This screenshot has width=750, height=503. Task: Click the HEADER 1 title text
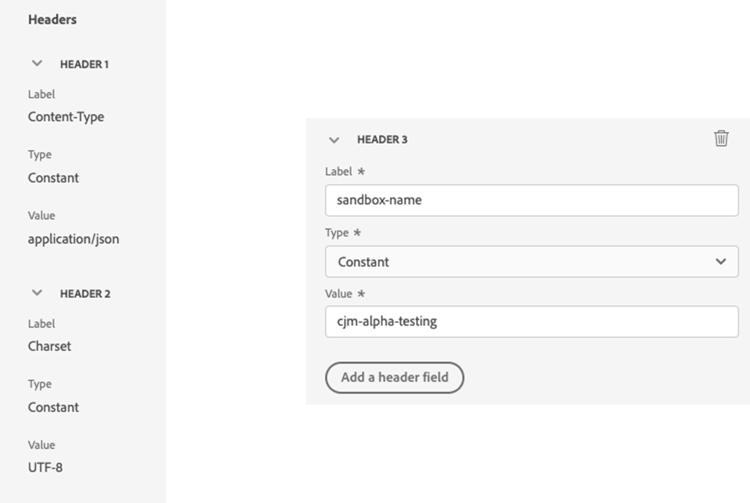[84, 64]
